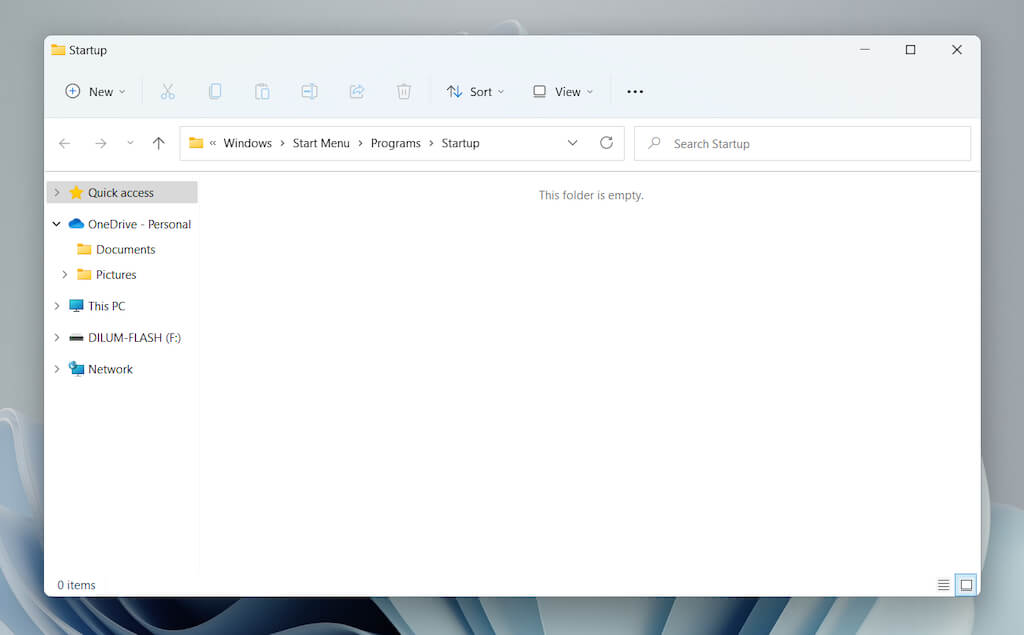Click the Search Startup field
This screenshot has height=635, width=1024.
pyautogui.click(x=803, y=143)
